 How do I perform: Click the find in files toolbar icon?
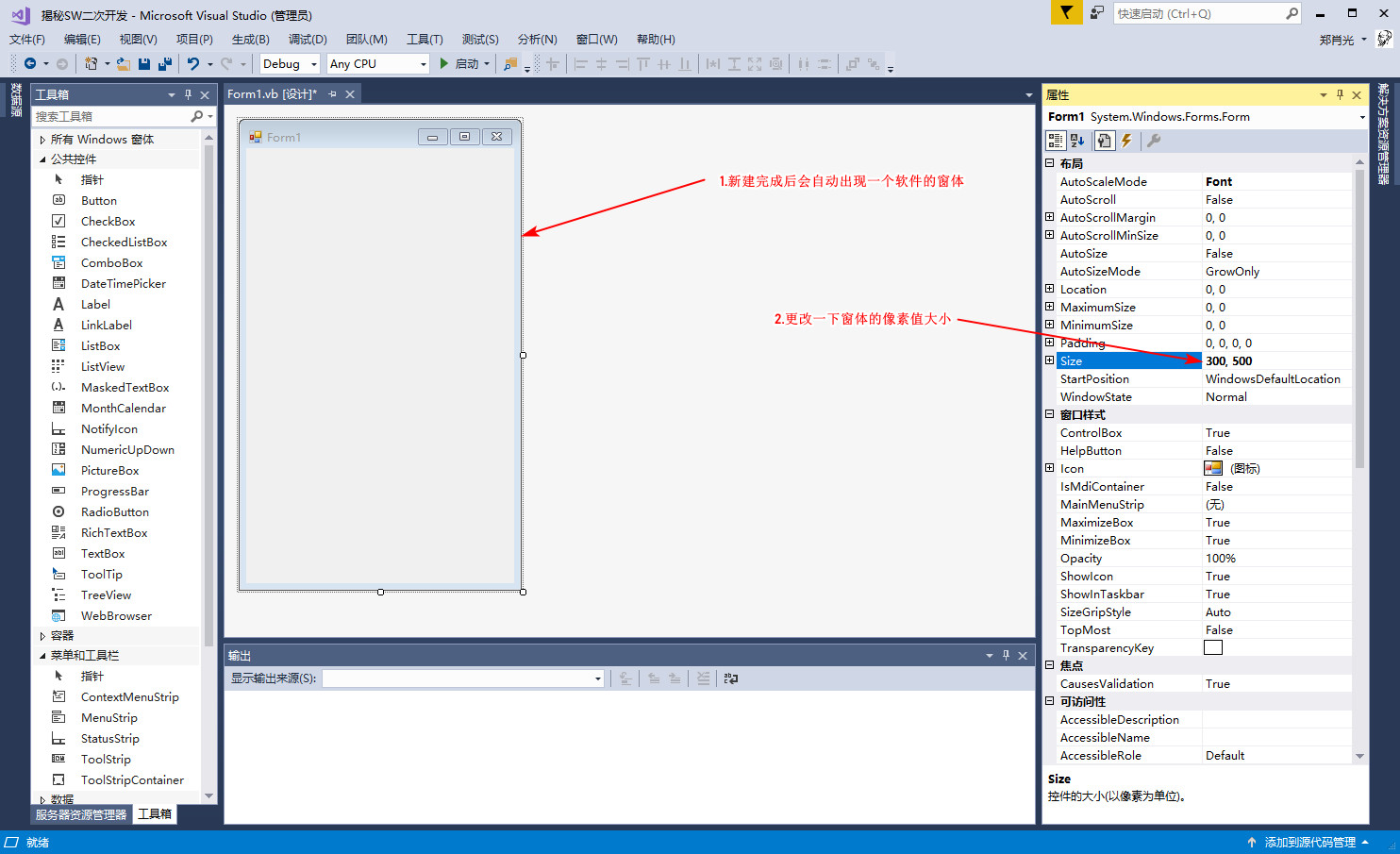(x=510, y=64)
